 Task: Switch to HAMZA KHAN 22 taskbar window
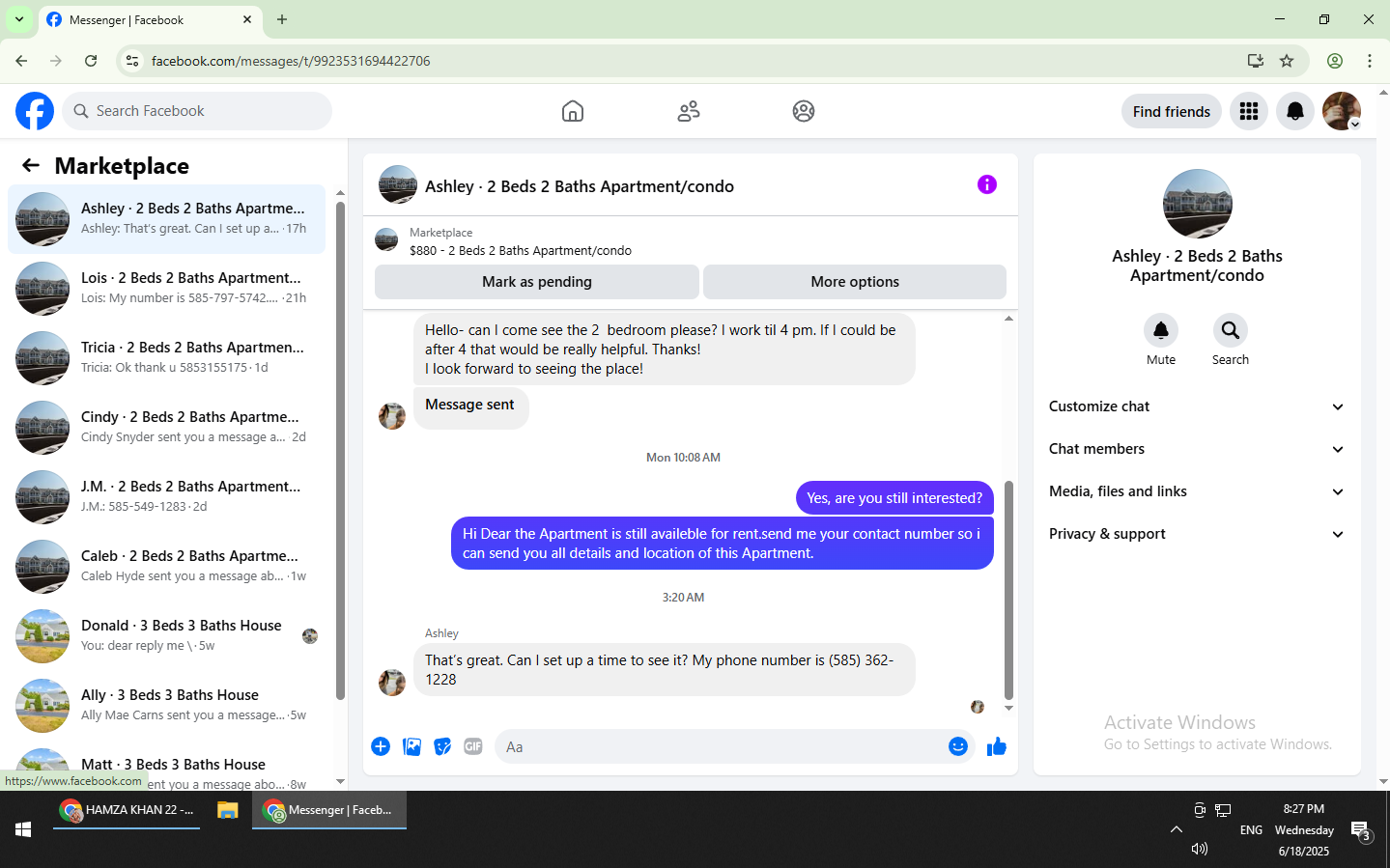pyautogui.click(x=127, y=810)
